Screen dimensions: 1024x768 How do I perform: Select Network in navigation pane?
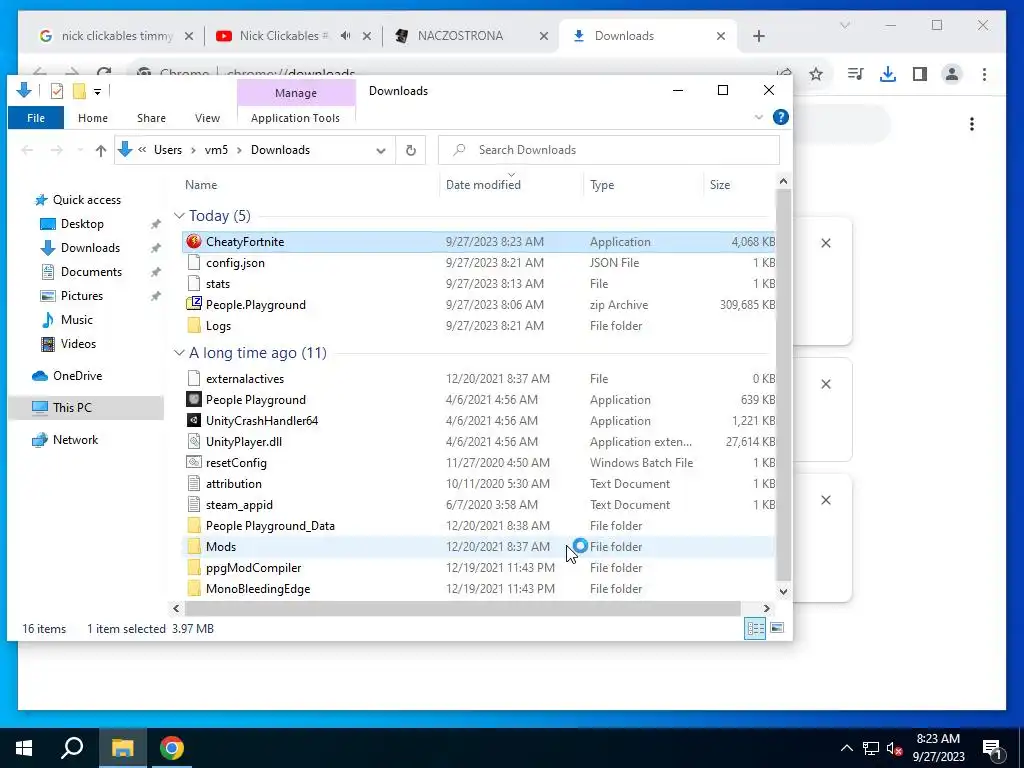[x=75, y=440]
